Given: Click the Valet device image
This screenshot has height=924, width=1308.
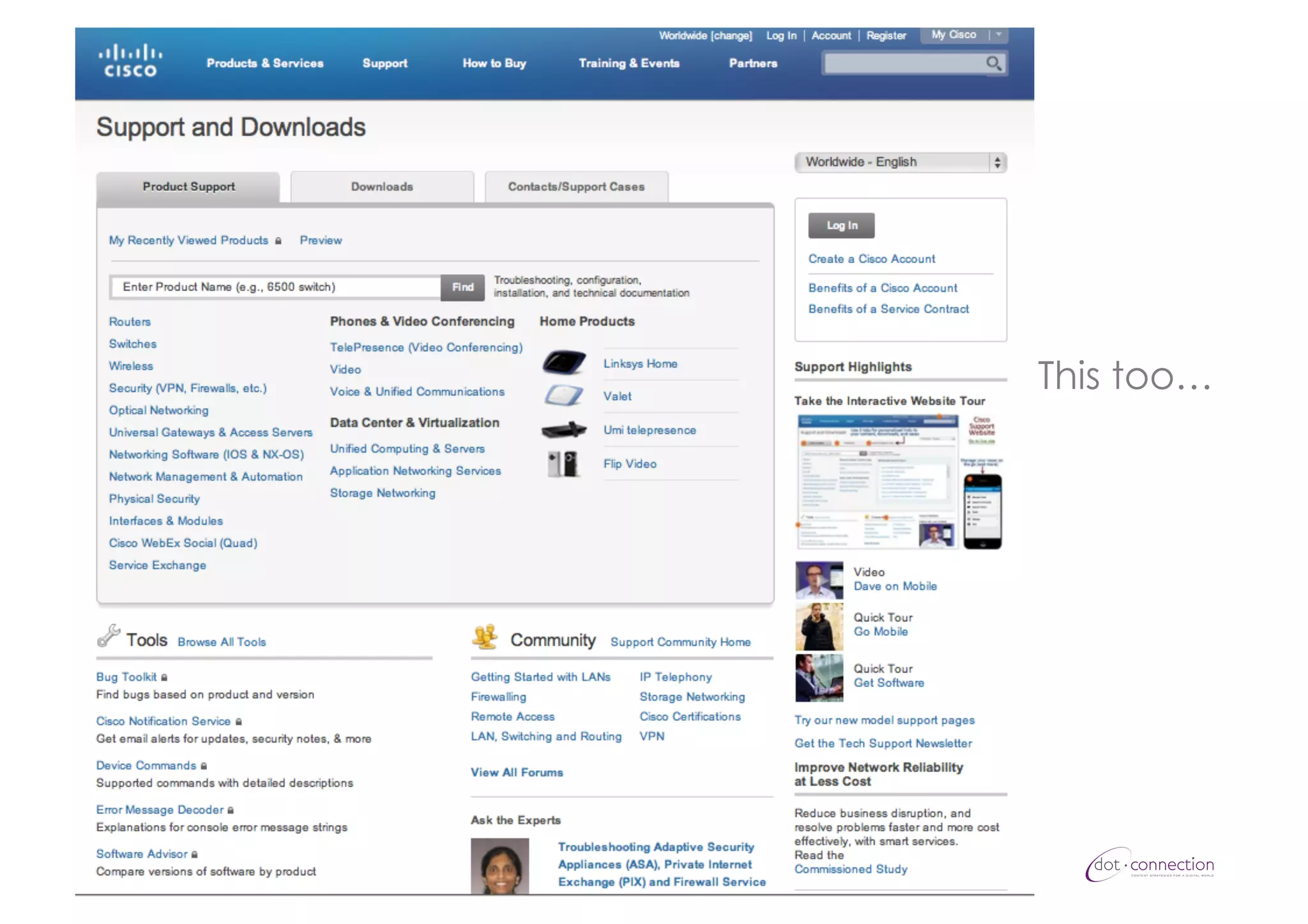Looking at the screenshot, I should (x=563, y=396).
